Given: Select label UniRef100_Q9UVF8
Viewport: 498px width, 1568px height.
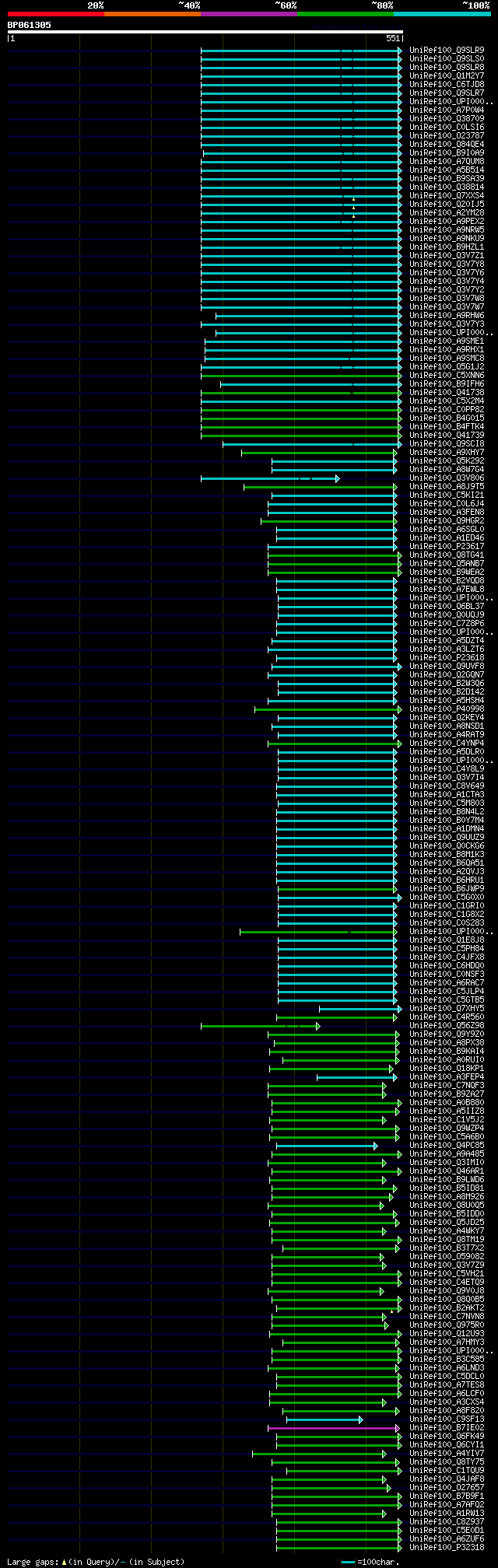Looking at the screenshot, I should [447, 667].
